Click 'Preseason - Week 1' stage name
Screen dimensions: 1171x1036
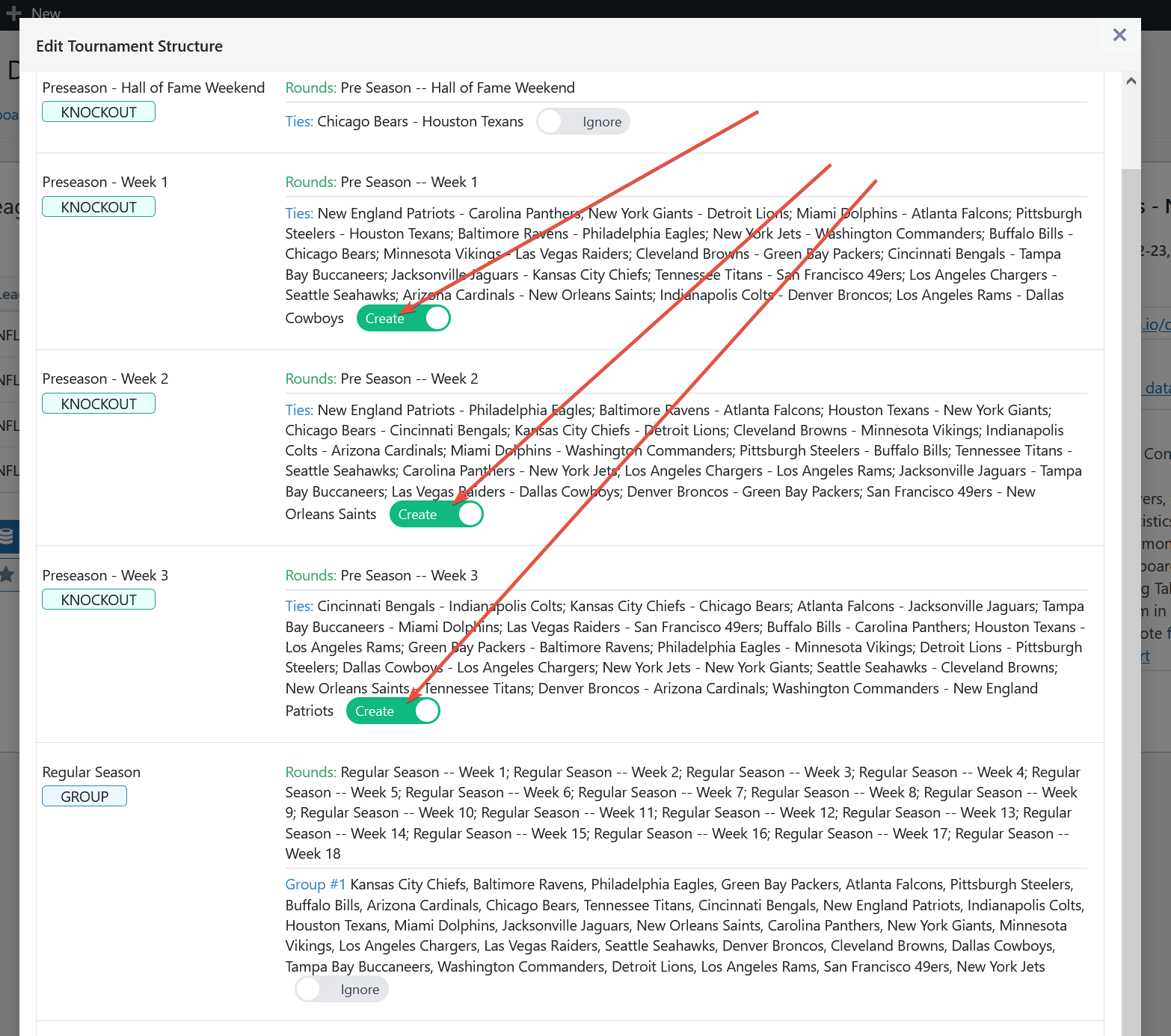pos(105,182)
